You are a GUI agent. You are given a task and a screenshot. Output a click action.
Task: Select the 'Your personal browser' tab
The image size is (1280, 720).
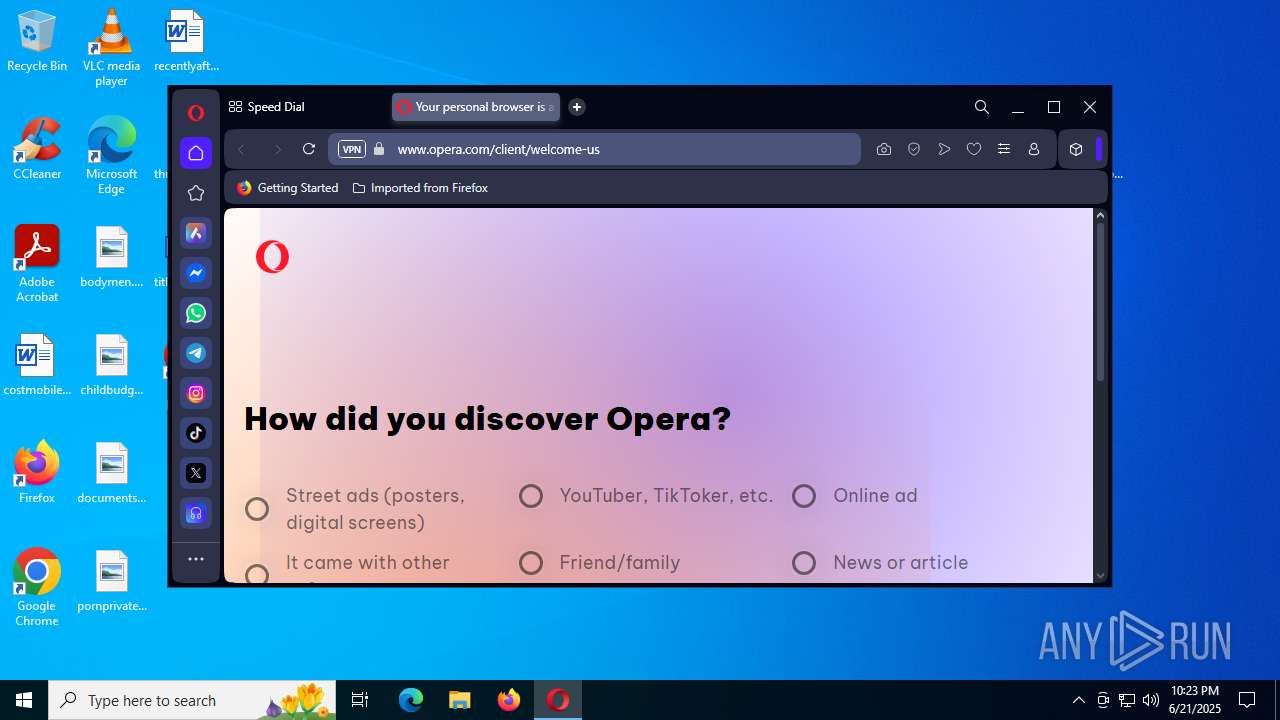tap(476, 107)
